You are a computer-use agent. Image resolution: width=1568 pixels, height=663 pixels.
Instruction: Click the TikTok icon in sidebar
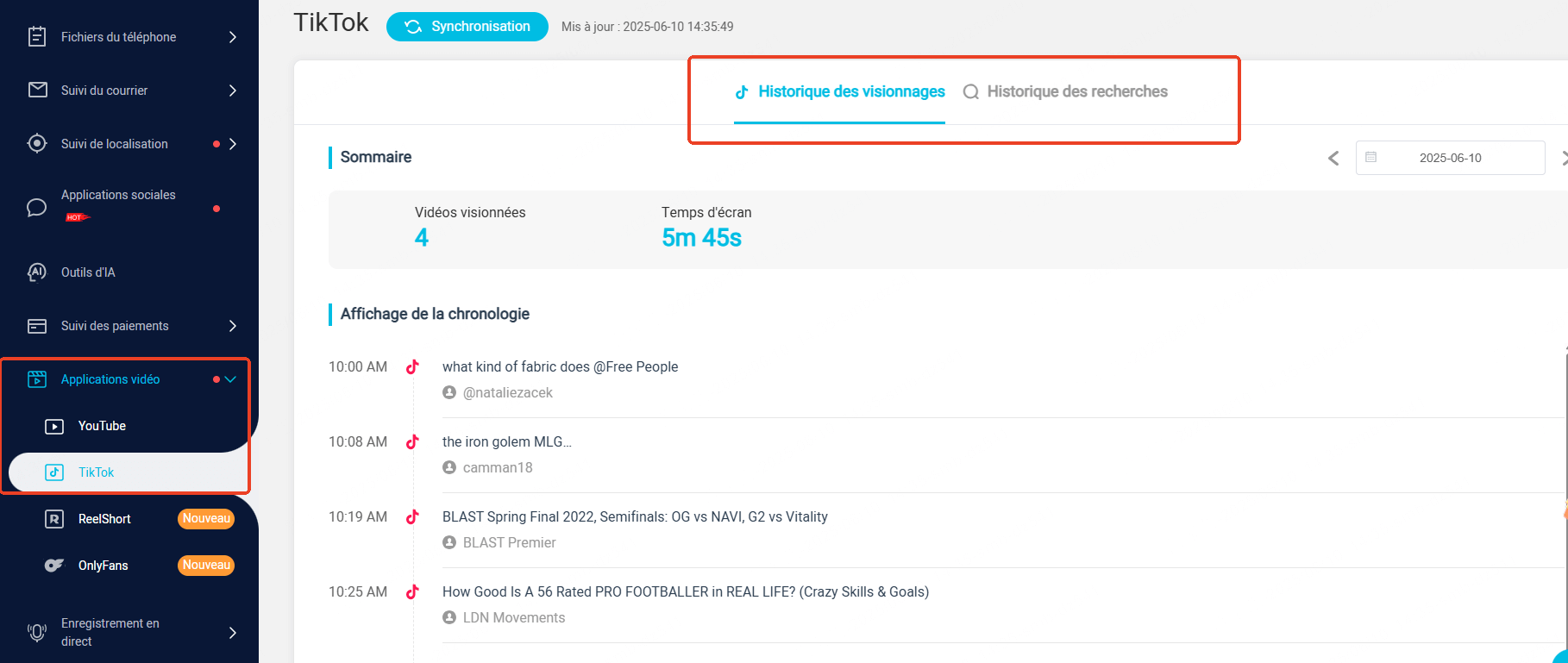[54, 472]
